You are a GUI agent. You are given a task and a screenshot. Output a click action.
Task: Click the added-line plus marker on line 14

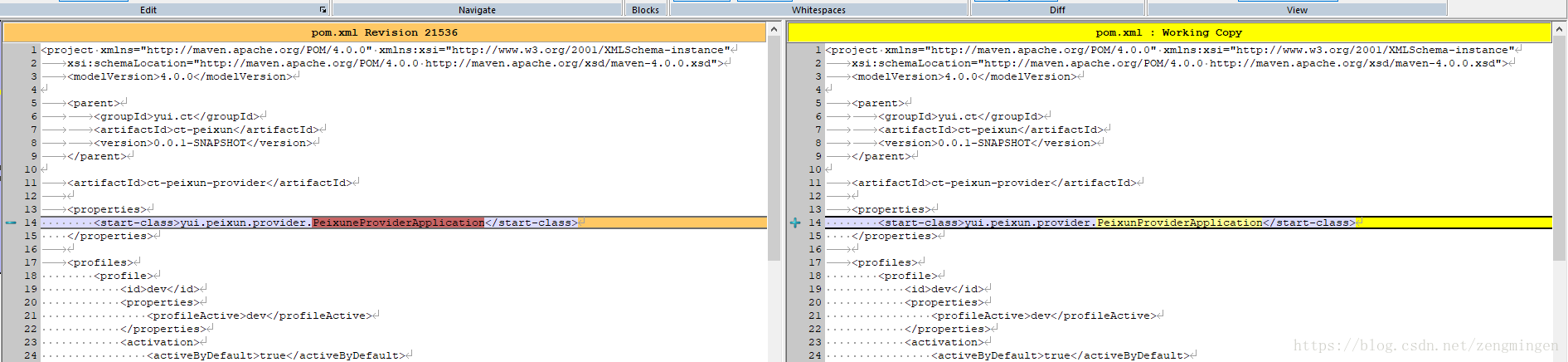point(795,223)
